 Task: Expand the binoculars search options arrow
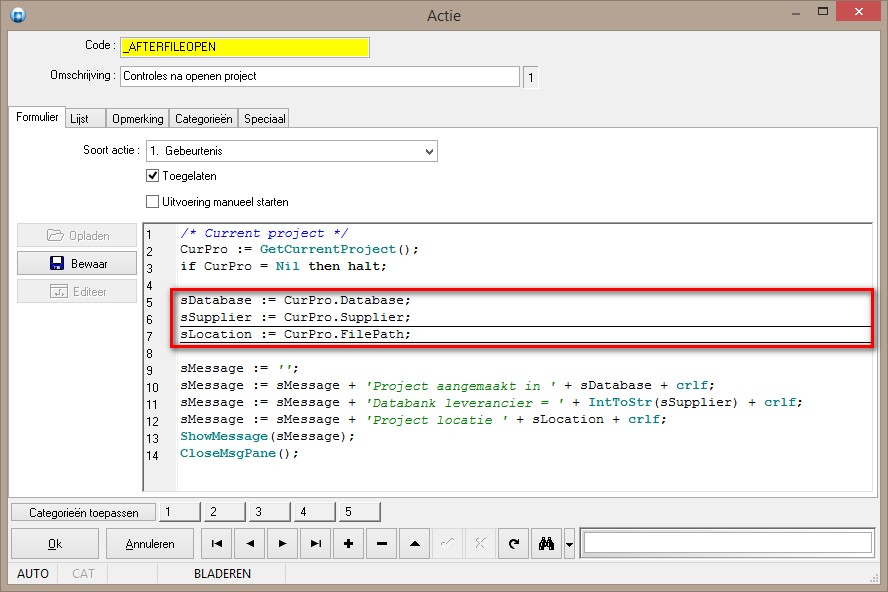(x=569, y=544)
